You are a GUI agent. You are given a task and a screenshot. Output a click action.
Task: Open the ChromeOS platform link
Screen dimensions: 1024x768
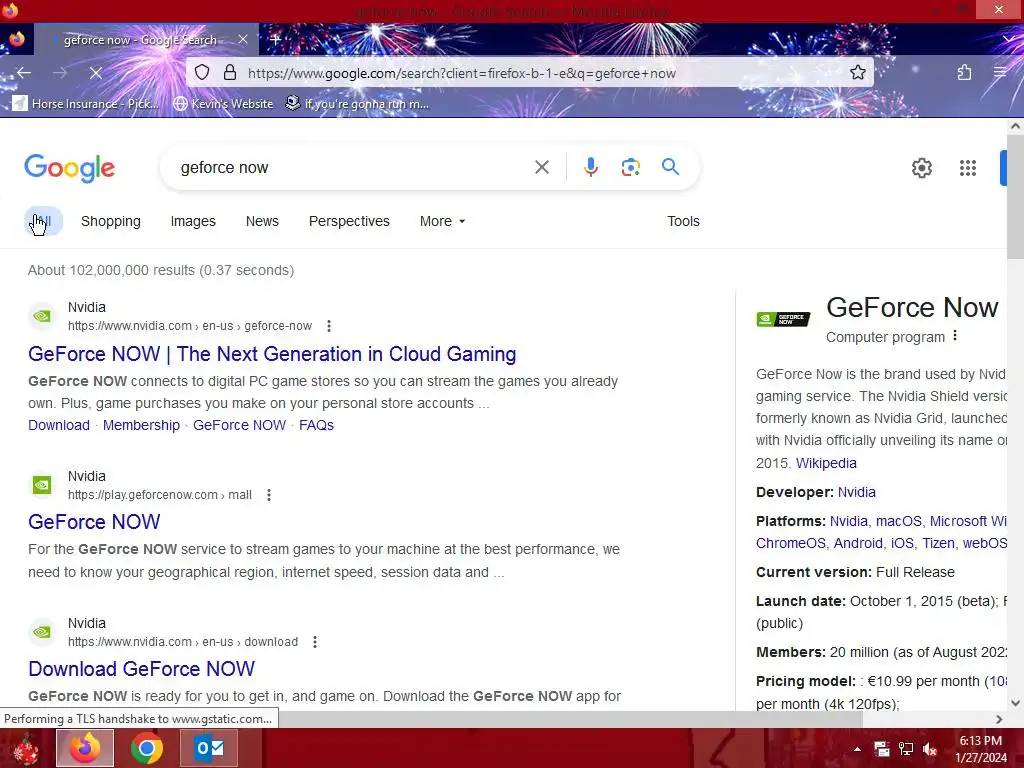click(x=791, y=543)
